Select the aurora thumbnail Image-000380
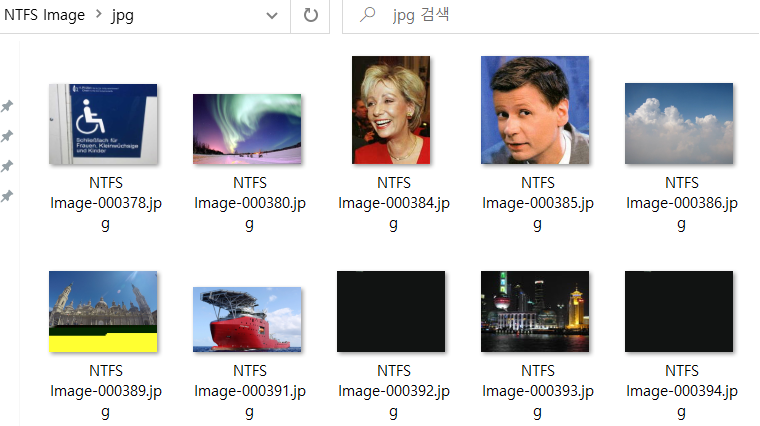Viewport: 760px width, 426px height. pos(247,129)
